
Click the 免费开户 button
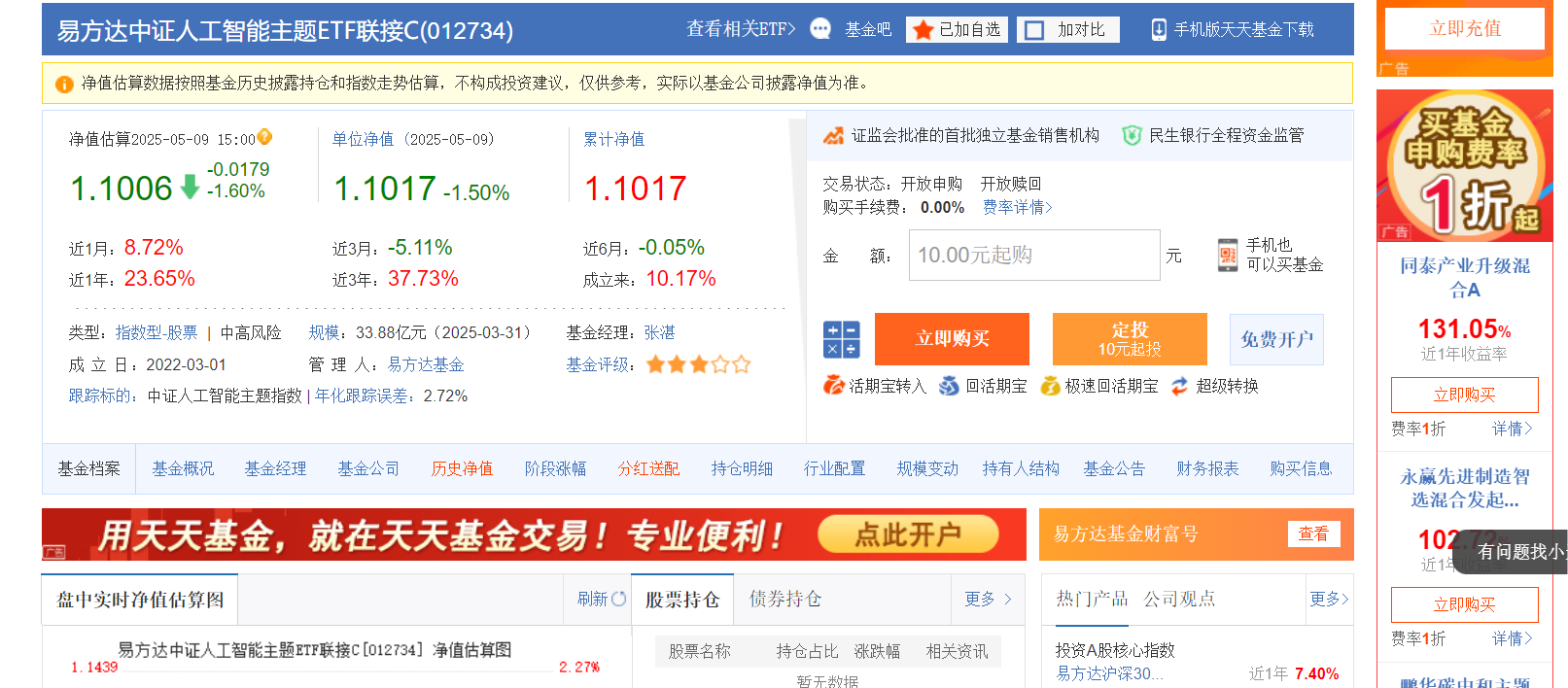(1276, 339)
